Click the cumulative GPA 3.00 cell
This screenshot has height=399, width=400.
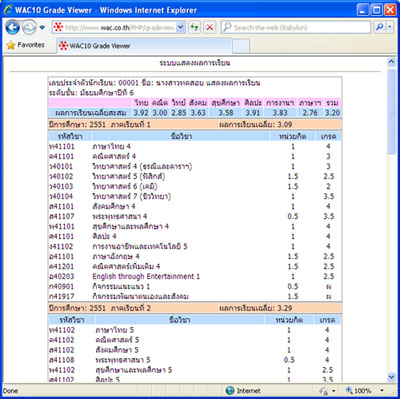pos(160,113)
